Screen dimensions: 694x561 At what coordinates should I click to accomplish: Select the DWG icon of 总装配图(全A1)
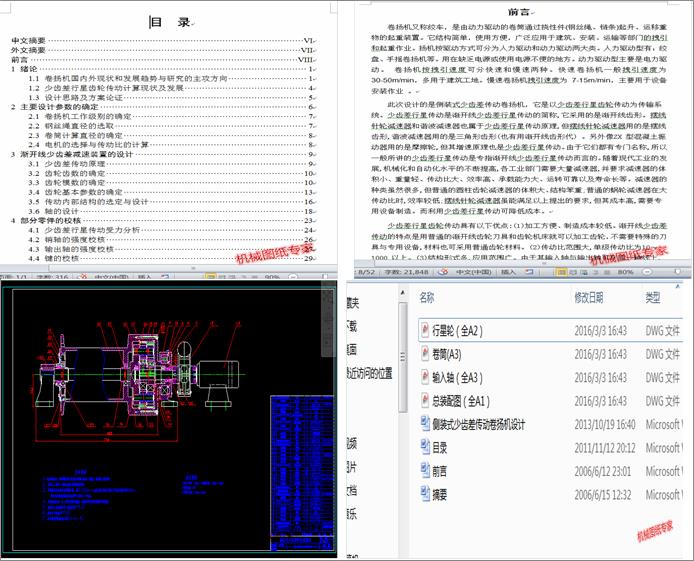(x=425, y=400)
